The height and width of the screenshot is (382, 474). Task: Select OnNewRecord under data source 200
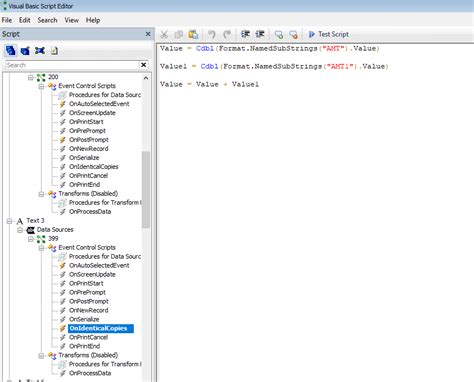click(89, 149)
